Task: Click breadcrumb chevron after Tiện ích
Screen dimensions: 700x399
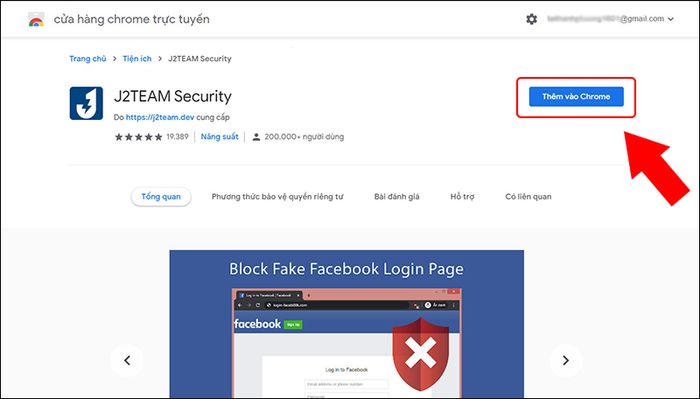Action: click(x=160, y=58)
